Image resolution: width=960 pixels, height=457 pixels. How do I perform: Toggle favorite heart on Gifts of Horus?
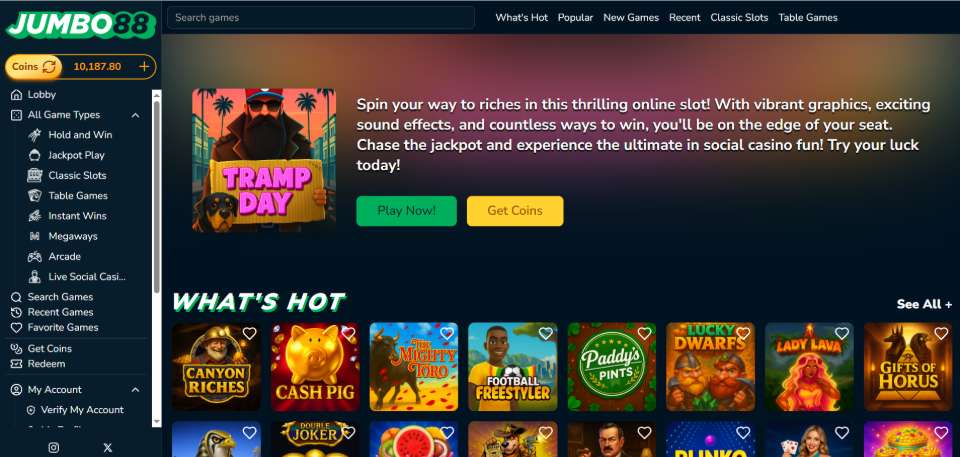941,333
